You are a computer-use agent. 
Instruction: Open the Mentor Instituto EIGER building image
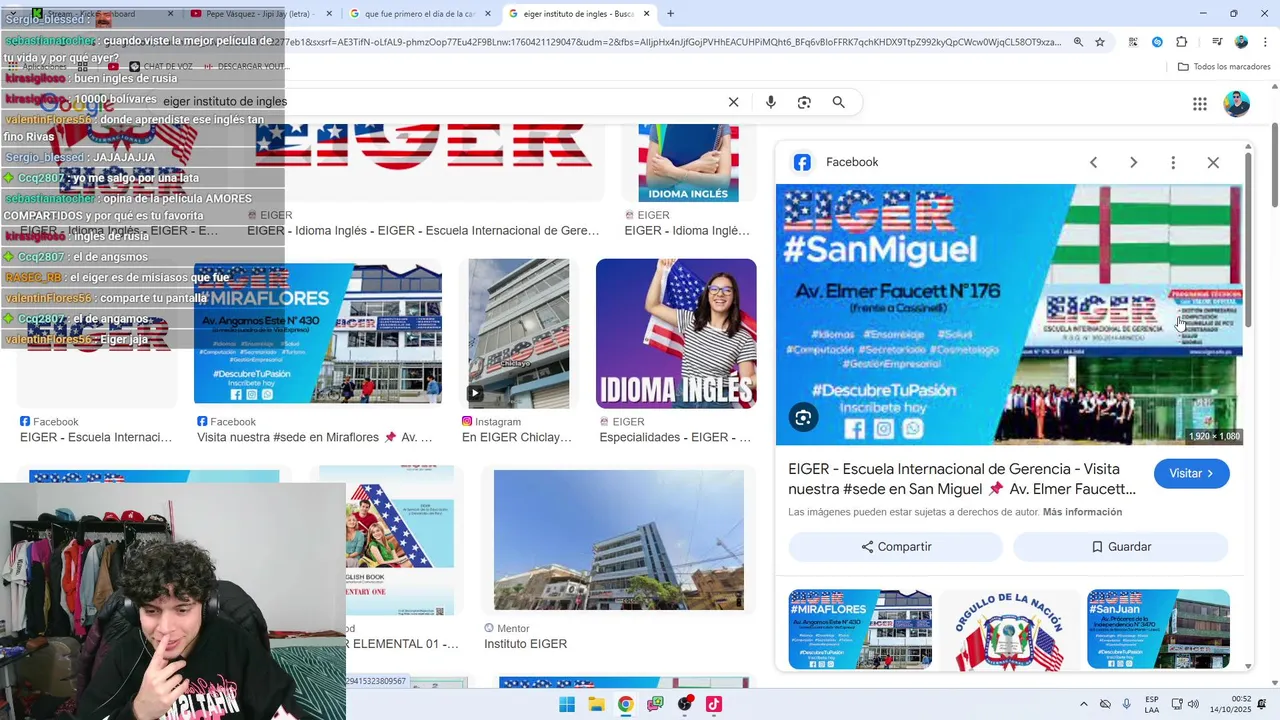[x=619, y=540]
